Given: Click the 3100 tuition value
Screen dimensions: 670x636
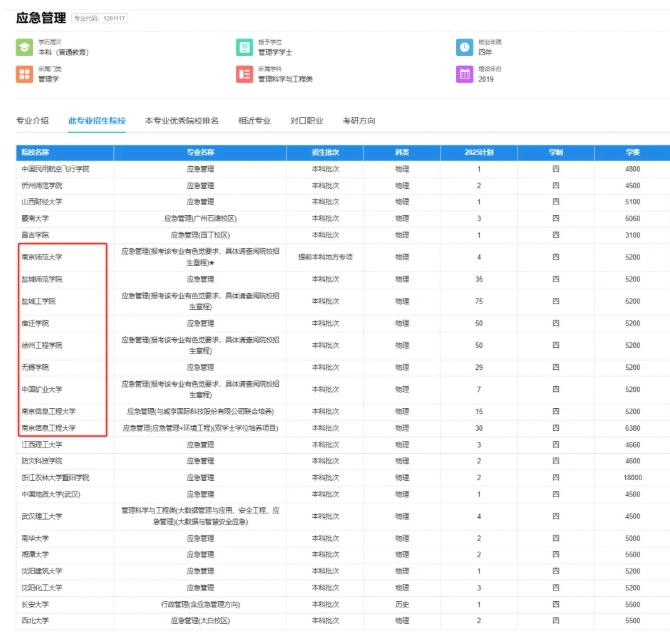Looking at the screenshot, I should tap(633, 235).
